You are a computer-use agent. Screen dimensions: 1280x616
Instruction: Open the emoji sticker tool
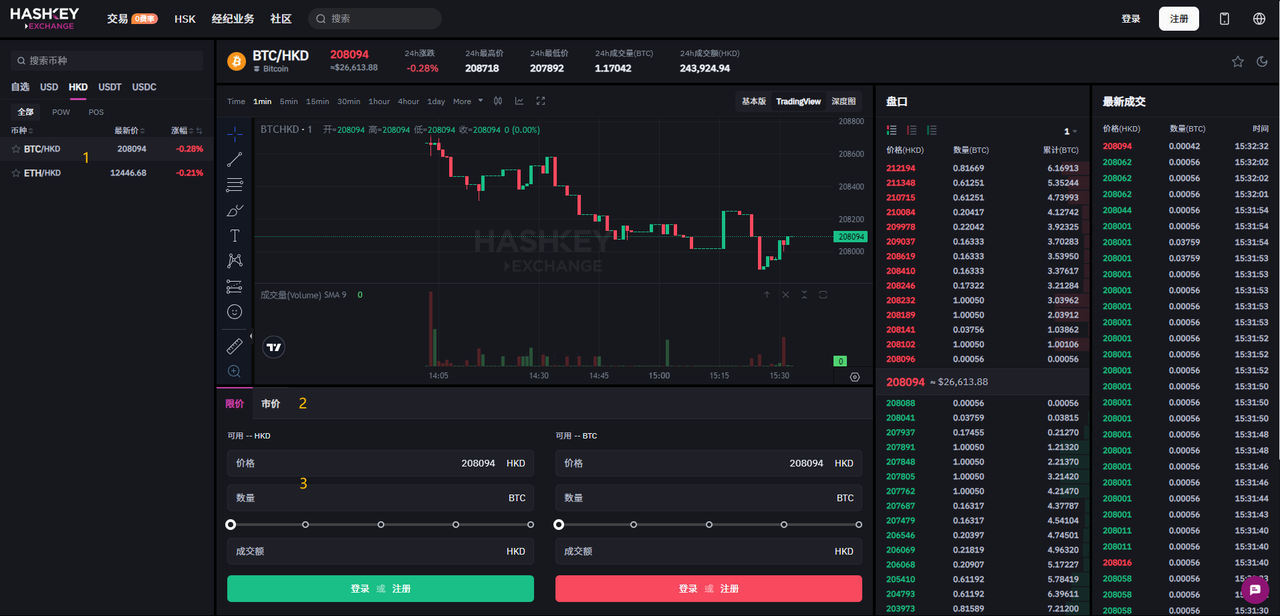point(234,311)
